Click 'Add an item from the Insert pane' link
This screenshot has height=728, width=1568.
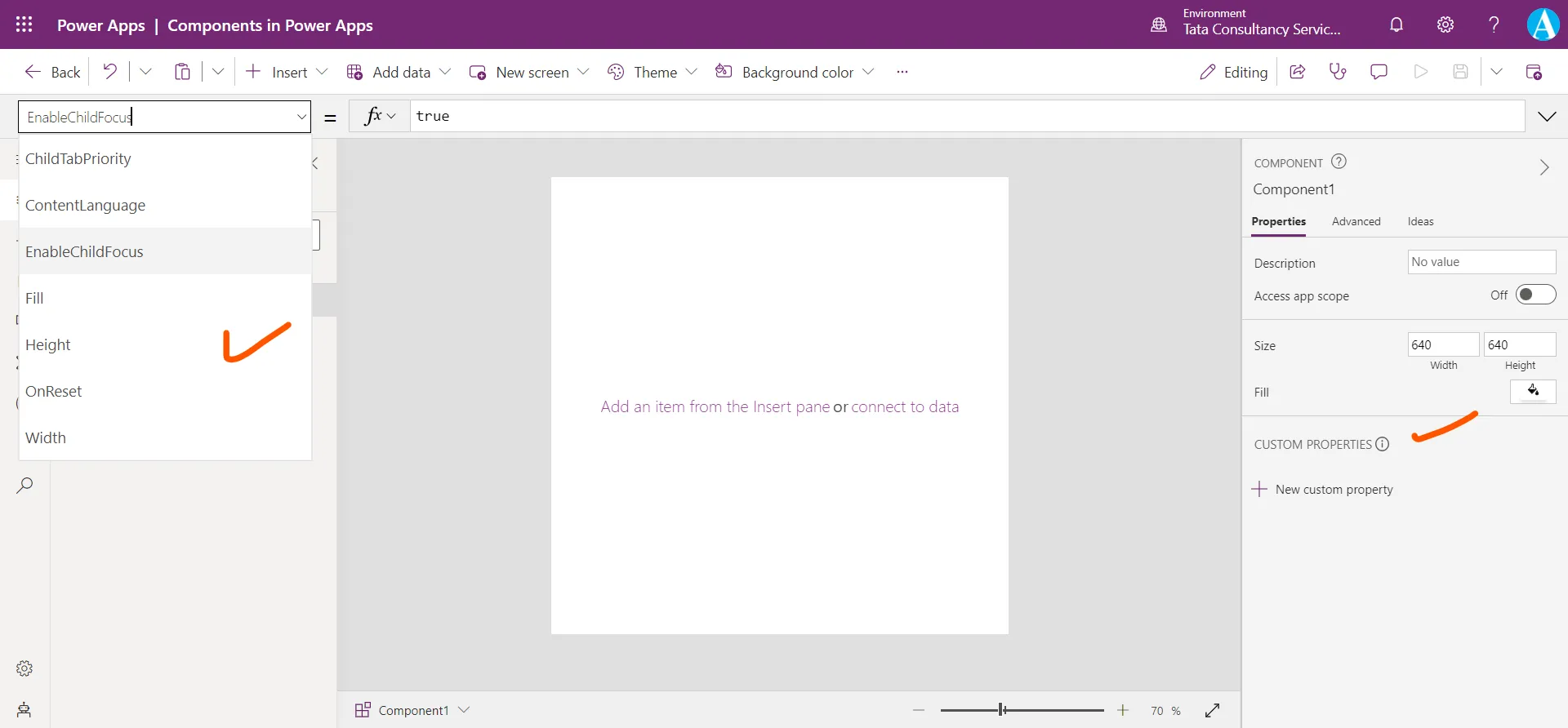click(x=715, y=406)
